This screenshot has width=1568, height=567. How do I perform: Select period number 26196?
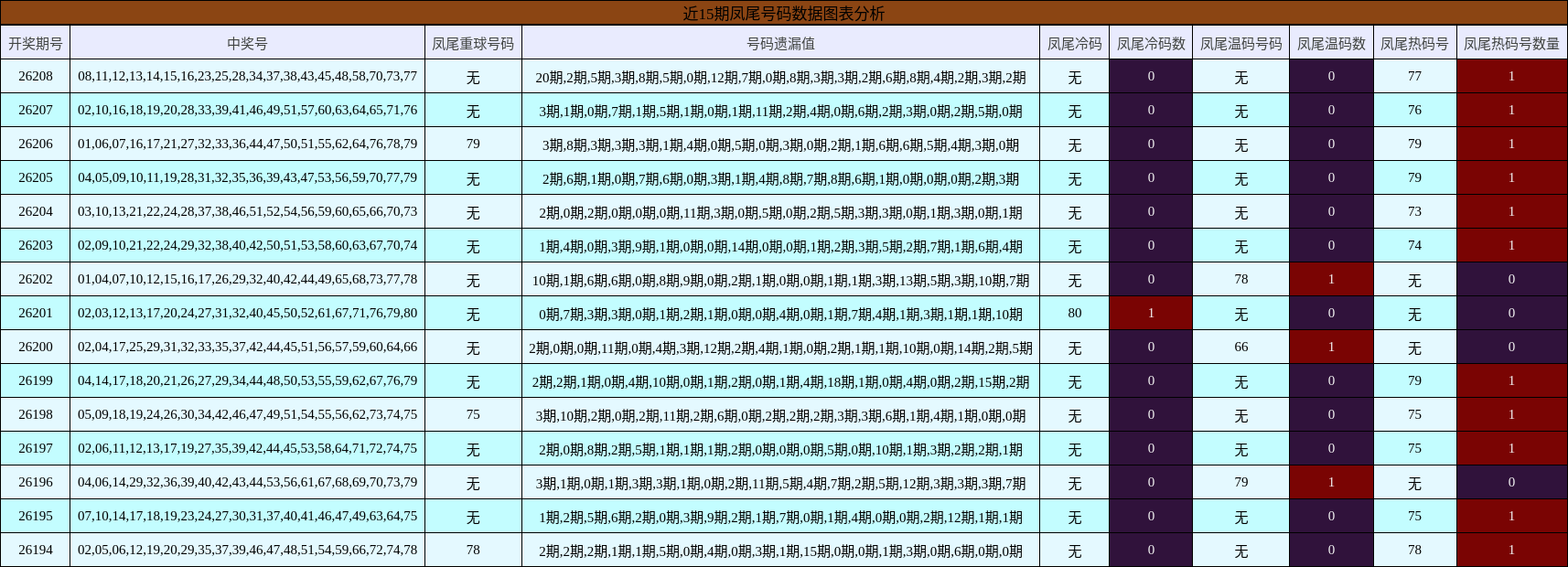click(36, 483)
